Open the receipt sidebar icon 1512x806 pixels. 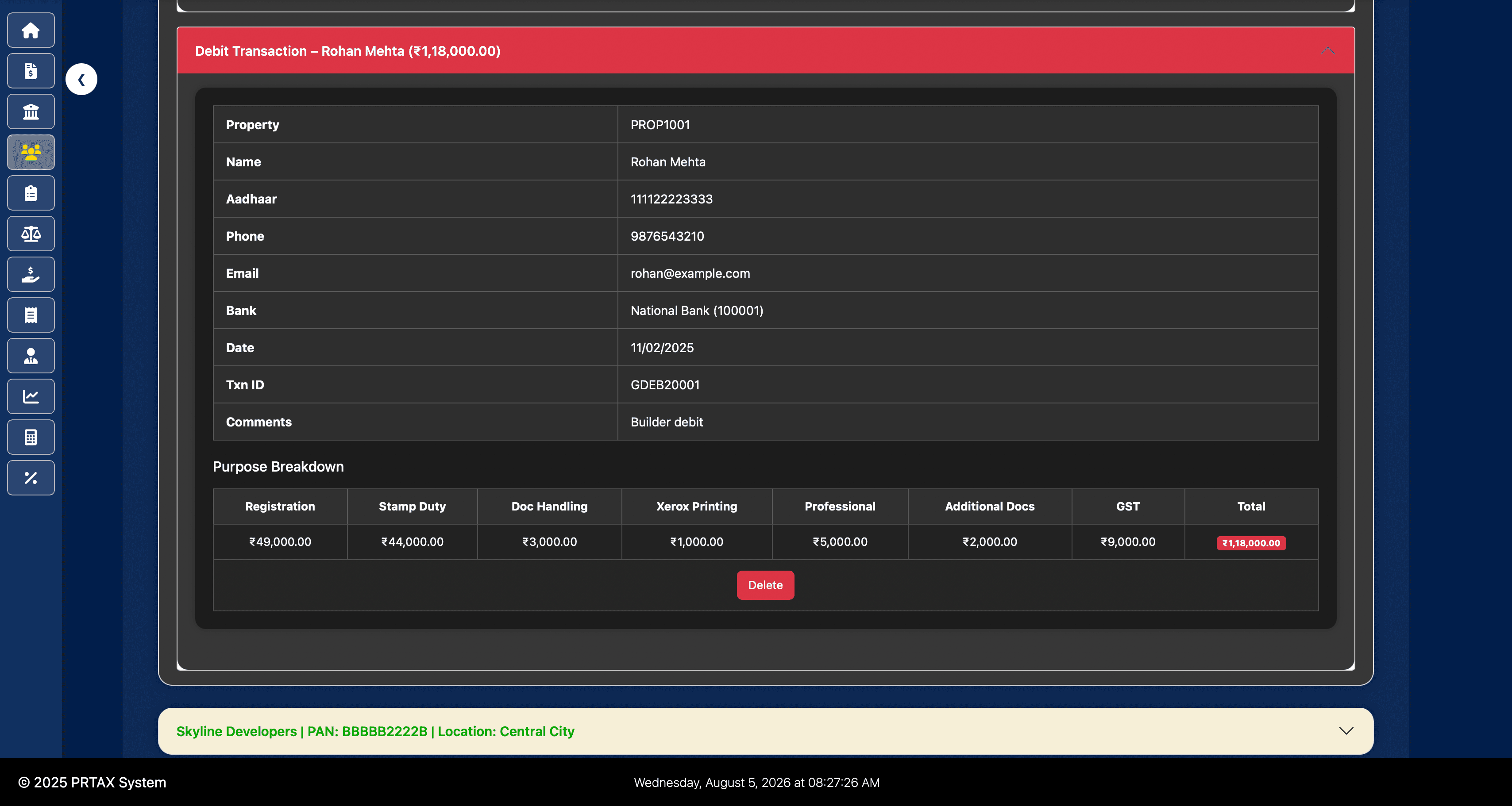tap(31, 315)
